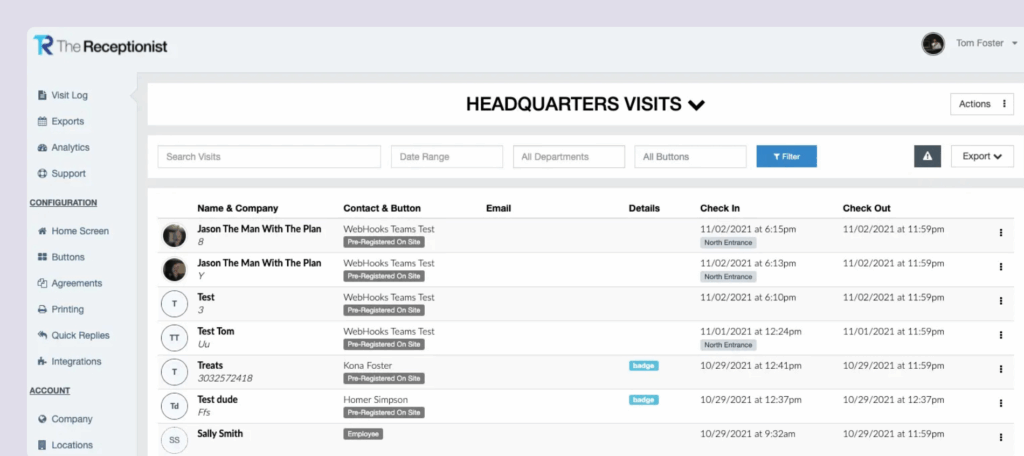Select visitor name Sally Smith

(220, 433)
